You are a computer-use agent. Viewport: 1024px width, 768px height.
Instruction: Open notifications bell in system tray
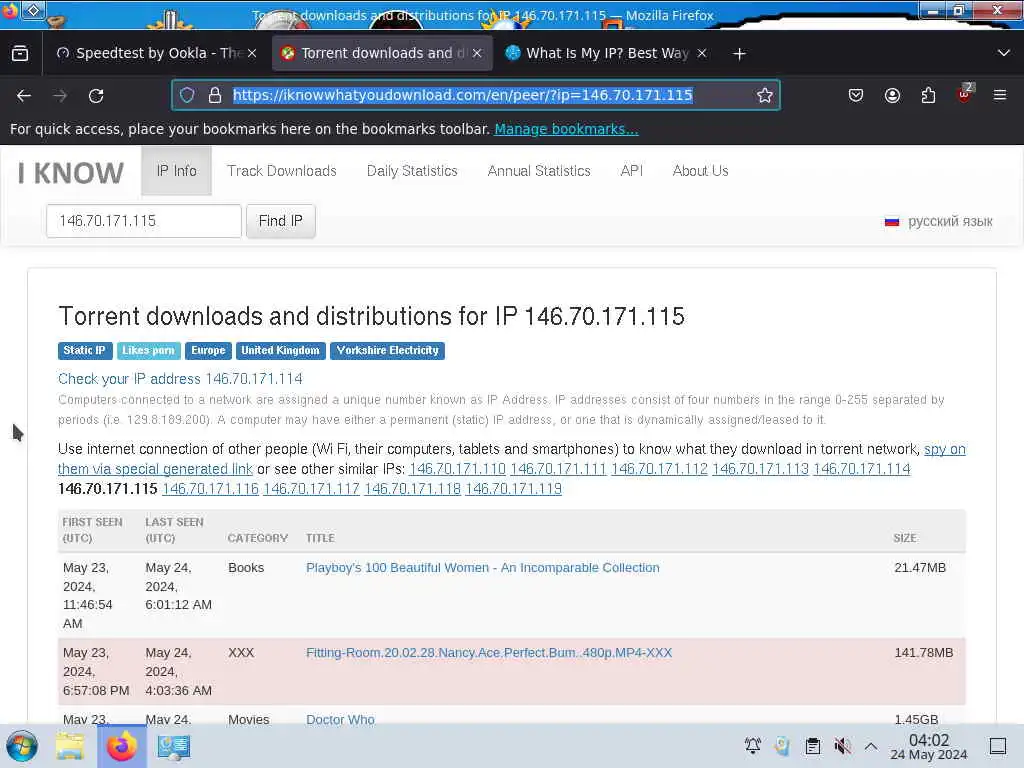(x=753, y=746)
